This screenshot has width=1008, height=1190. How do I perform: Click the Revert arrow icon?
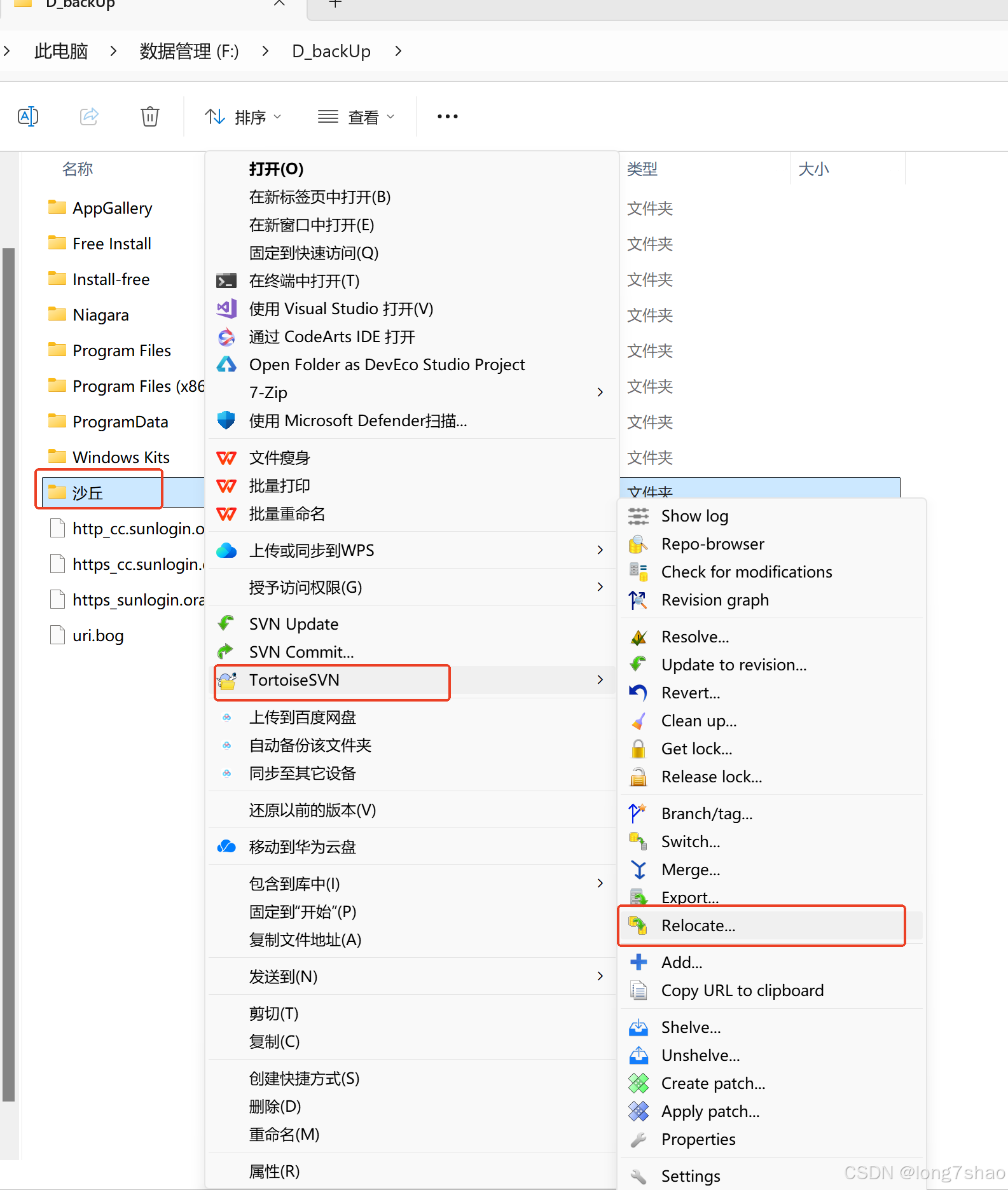(x=639, y=693)
